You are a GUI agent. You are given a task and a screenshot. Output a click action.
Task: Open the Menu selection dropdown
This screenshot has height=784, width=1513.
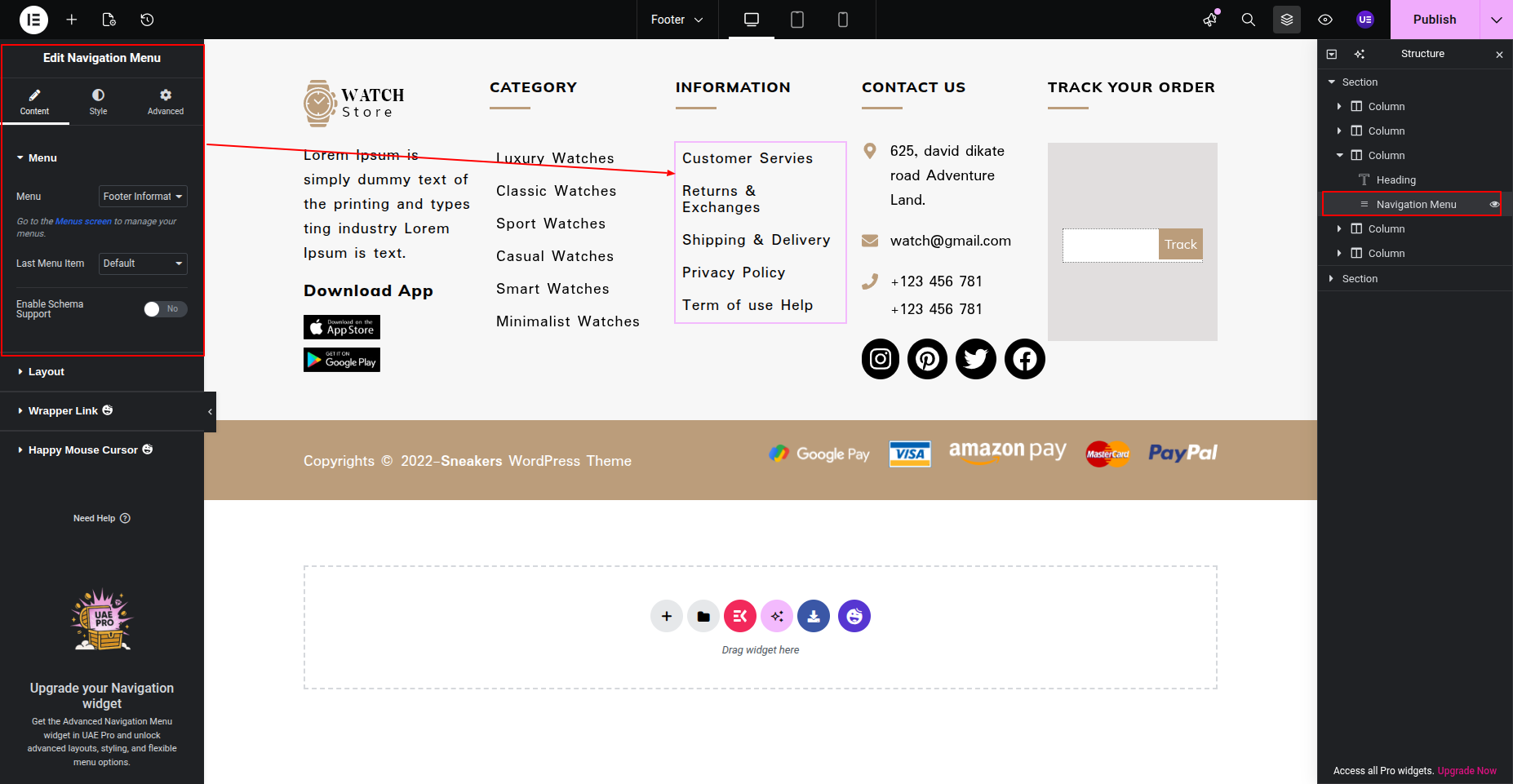pos(143,197)
